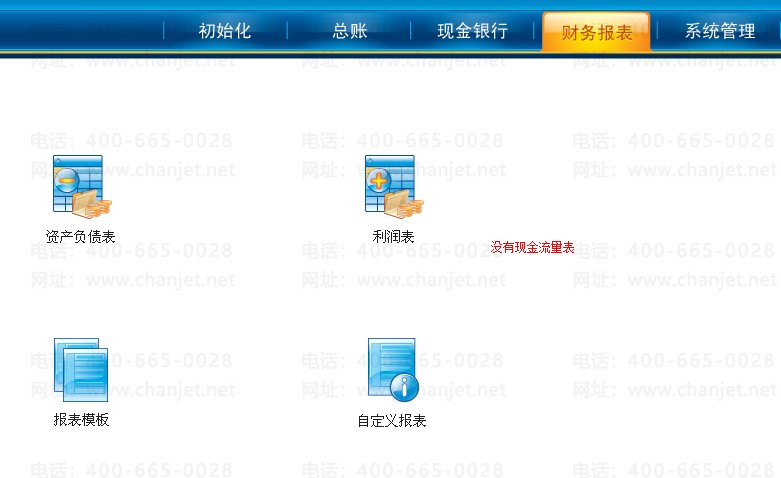Switch to the 总账 tab

[x=349, y=31]
